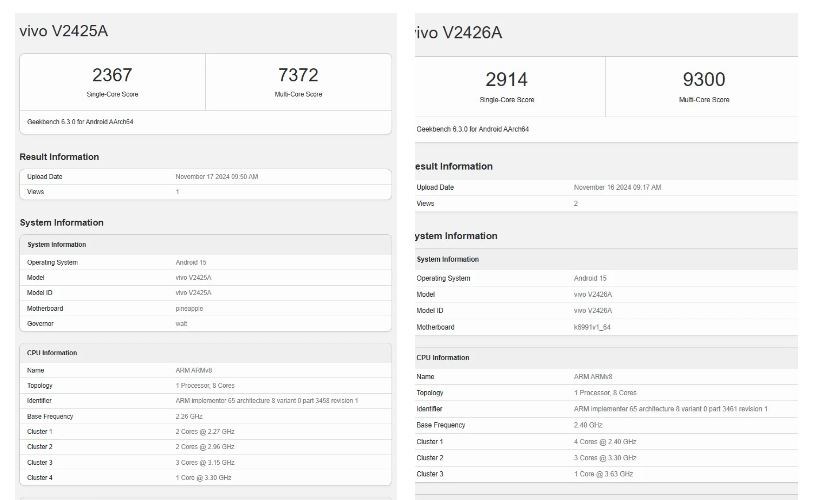816x500 pixels.
Task: Click '1 Processor, 8 Cores' in V2425A panel
Action: point(205,386)
